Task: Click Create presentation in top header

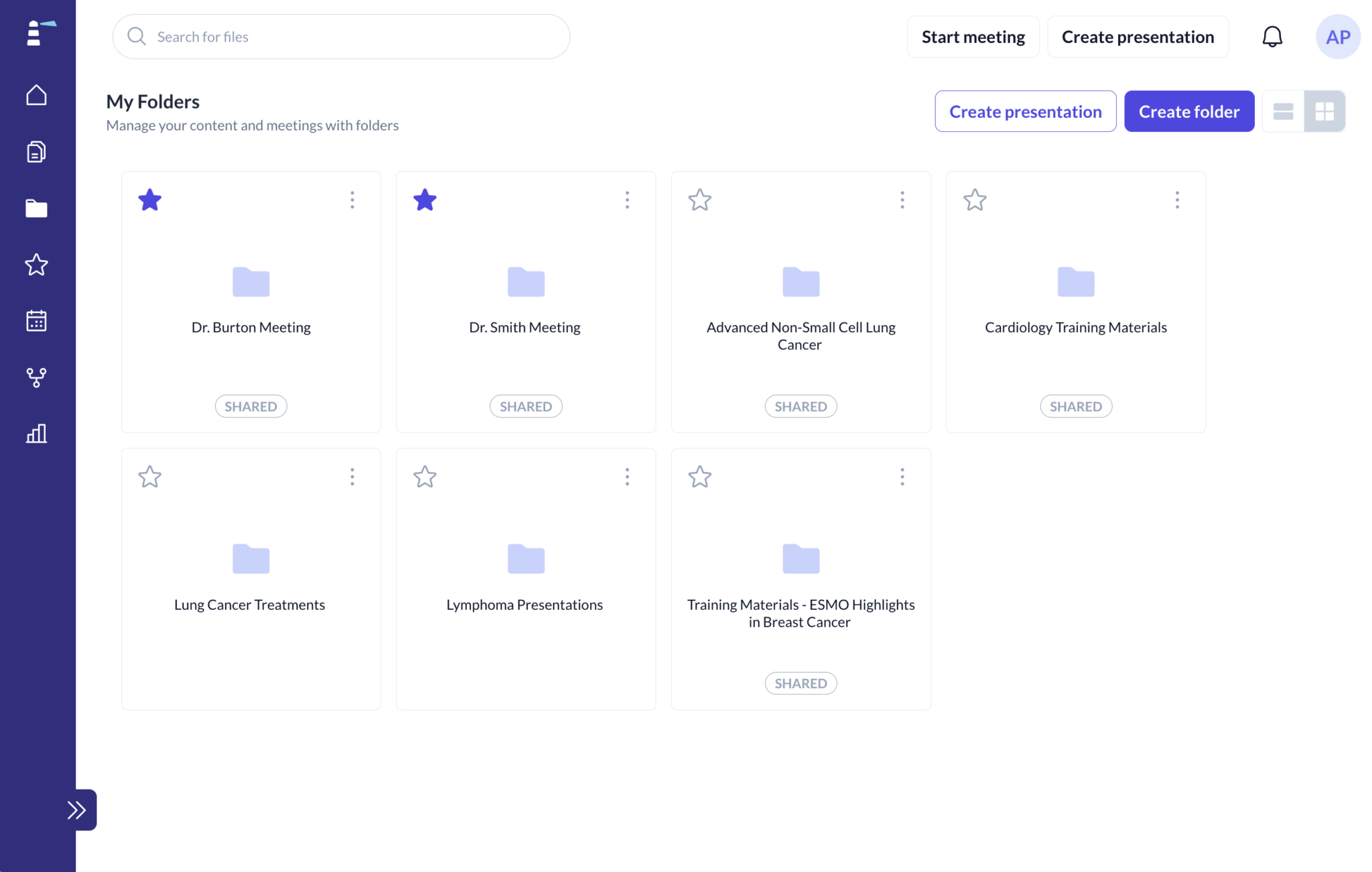Action: point(1138,37)
